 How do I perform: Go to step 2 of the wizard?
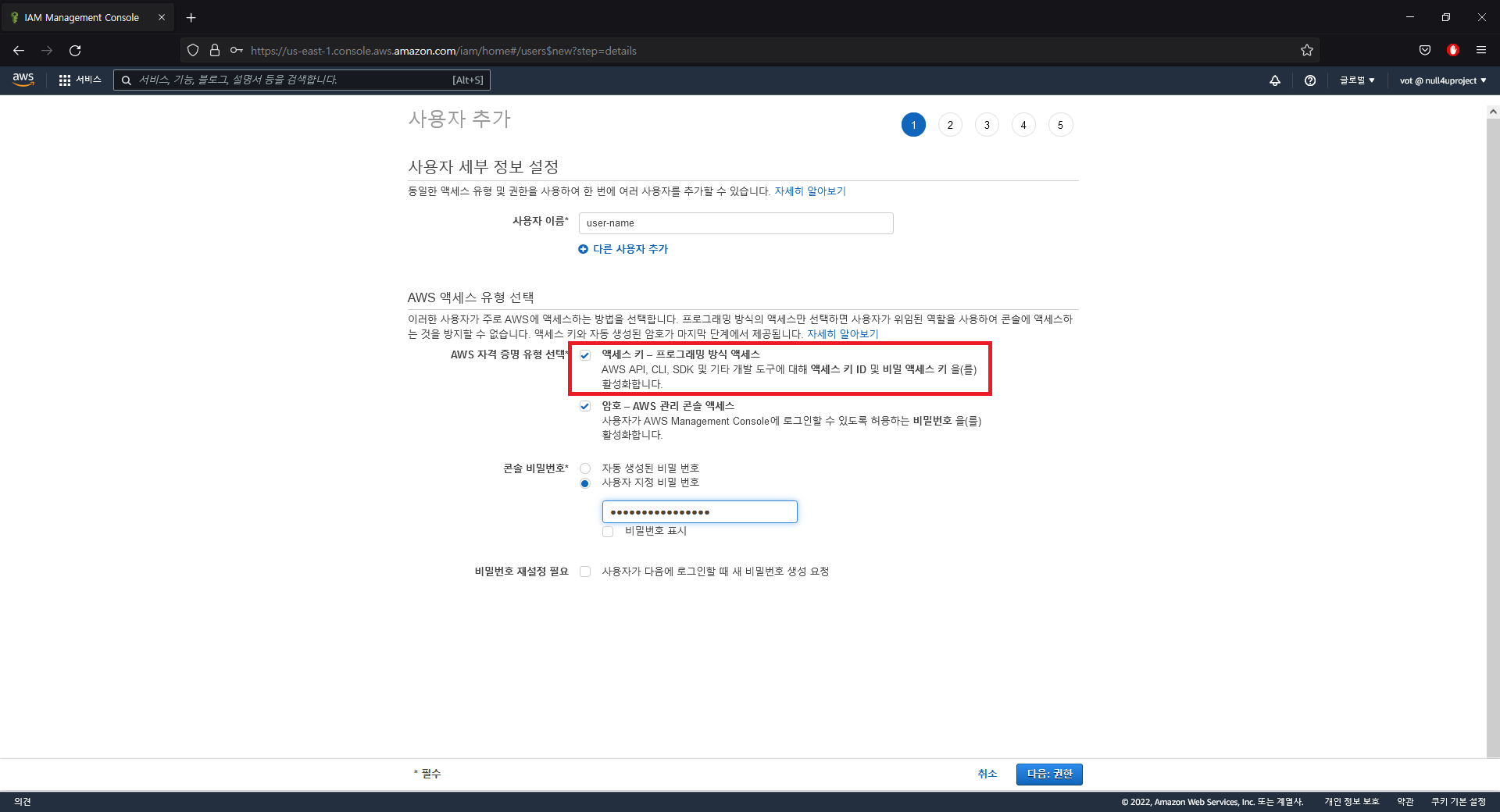pyautogui.click(x=950, y=125)
